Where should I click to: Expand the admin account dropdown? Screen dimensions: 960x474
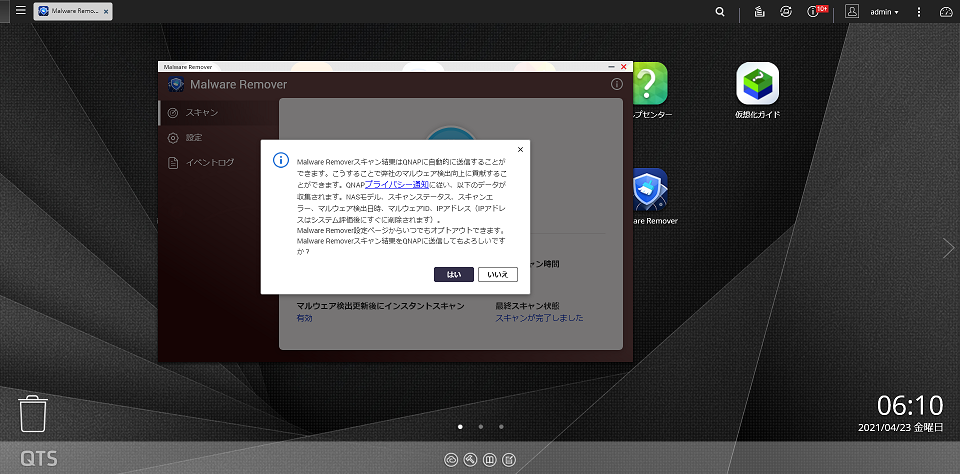click(x=884, y=12)
